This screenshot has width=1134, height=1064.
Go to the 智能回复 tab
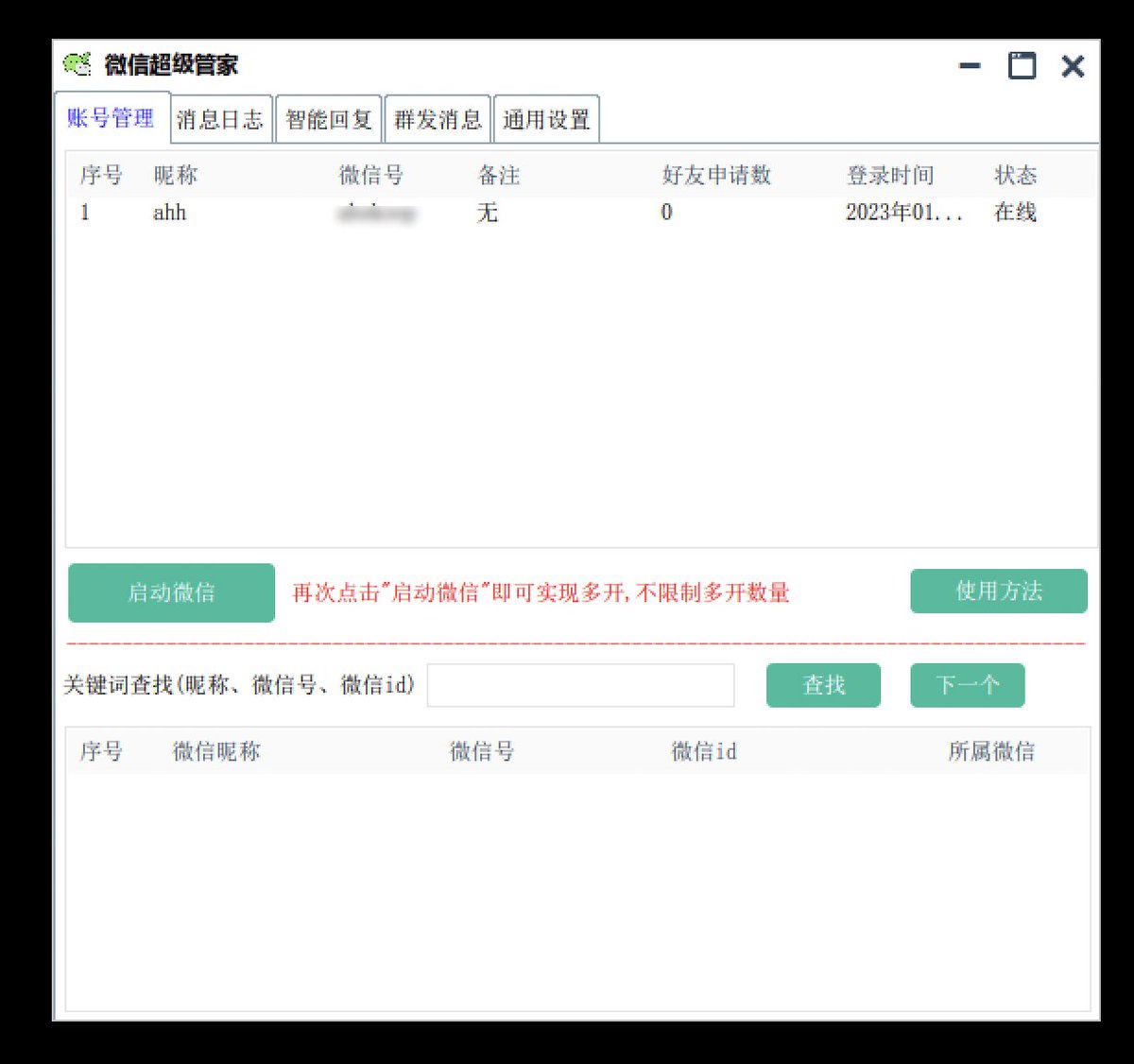pyautogui.click(x=328, y=120)
